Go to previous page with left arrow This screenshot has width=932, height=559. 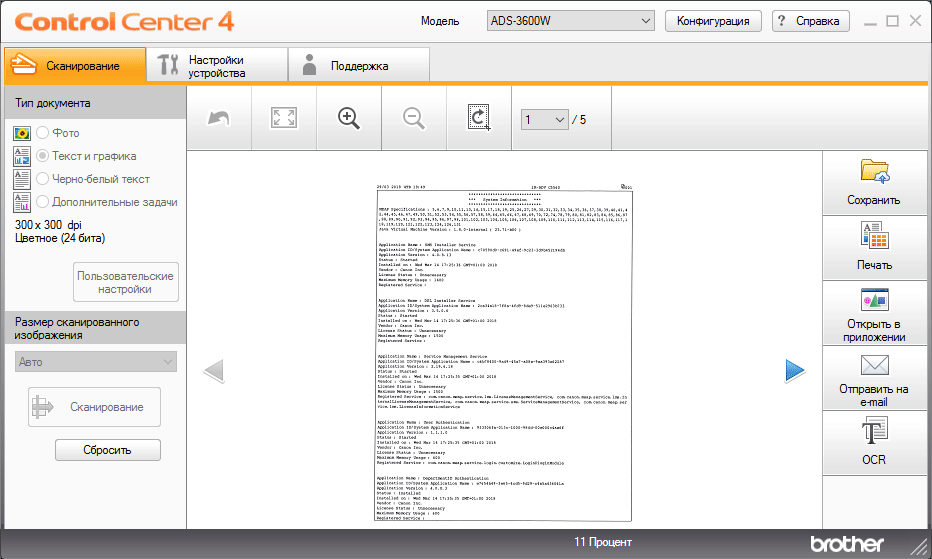click(x=213, y=370)
